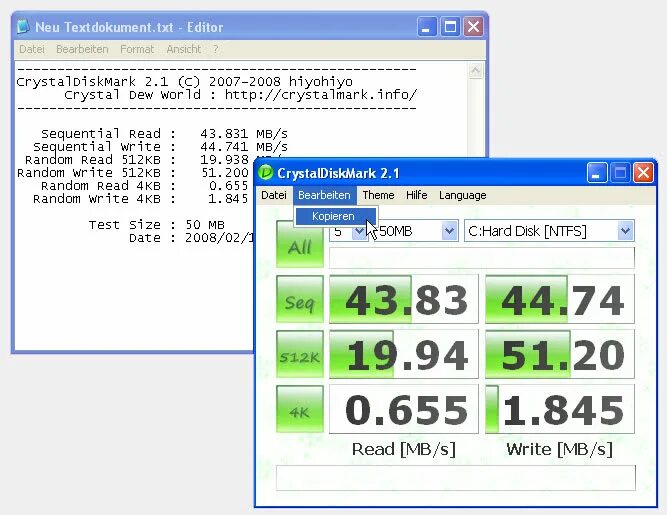The height and width of the screenshot is (515, 667).
Task: Open the C:Hard Disk [NTFS] drive dropdown
Action: (549, 231)
